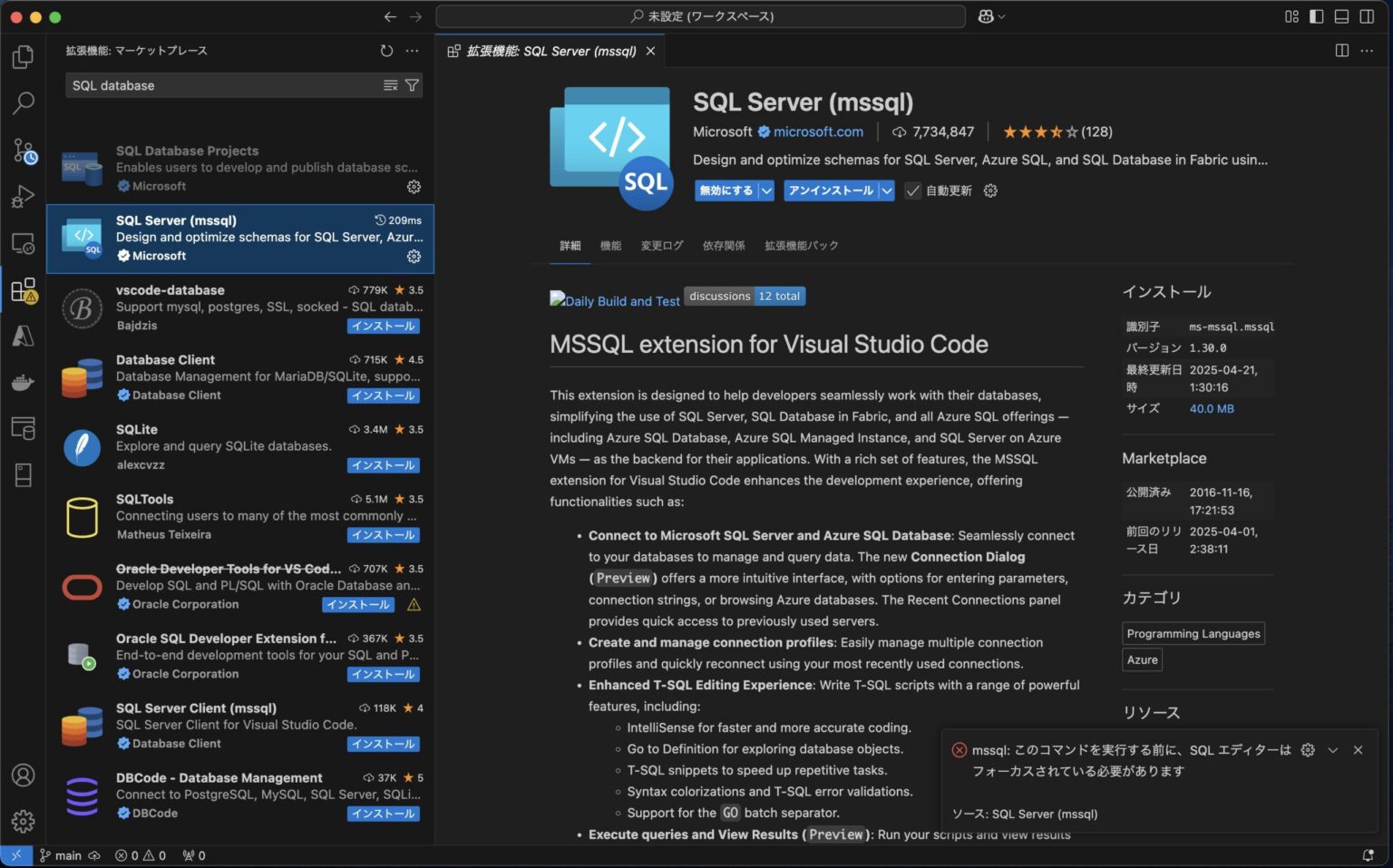Open the Source Control view

[x=23, y=151]
